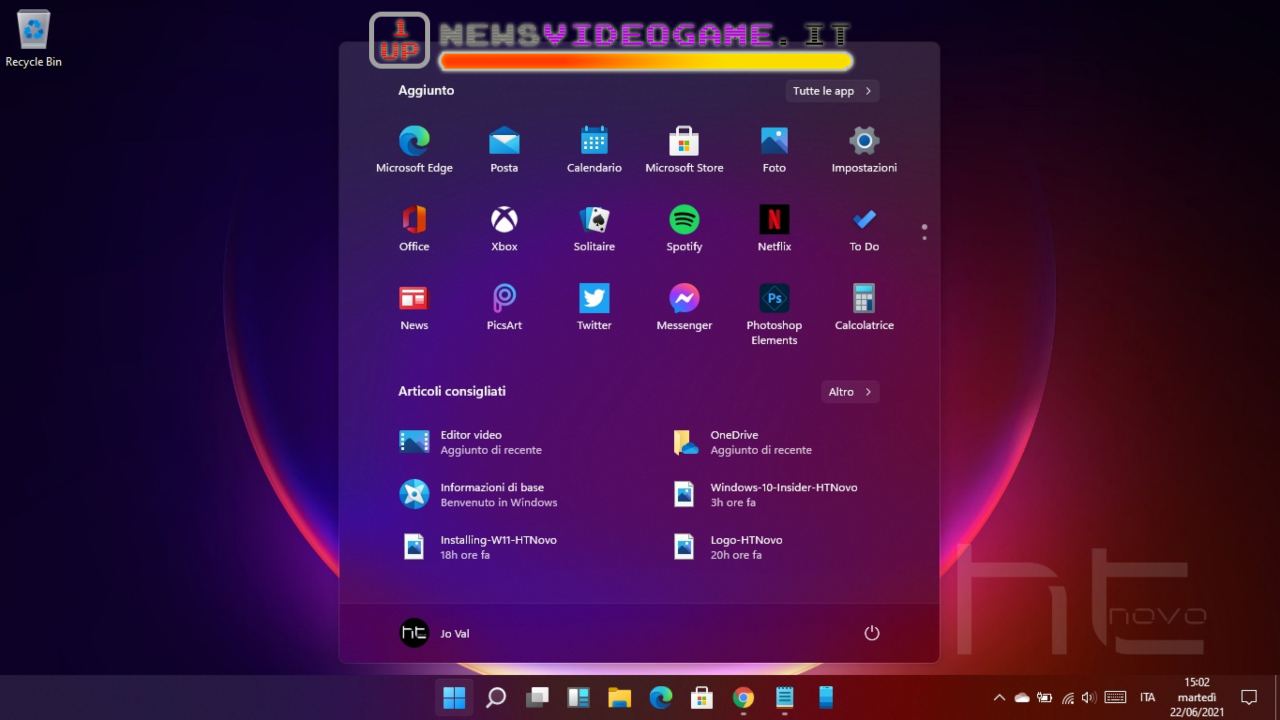This screenshot has width=1280, height=720.
Task: Open the Calcolatrice calculator
Action: click(864, 308)
